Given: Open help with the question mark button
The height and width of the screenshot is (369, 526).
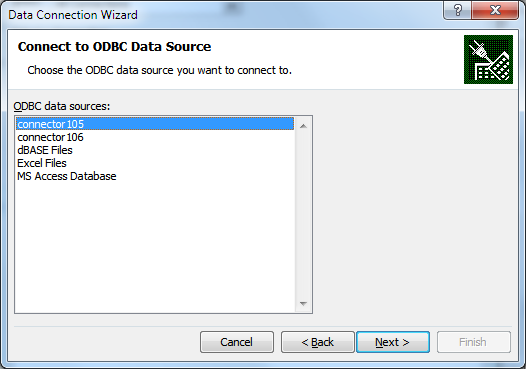Looking at the screenshot, I should 458,10.
